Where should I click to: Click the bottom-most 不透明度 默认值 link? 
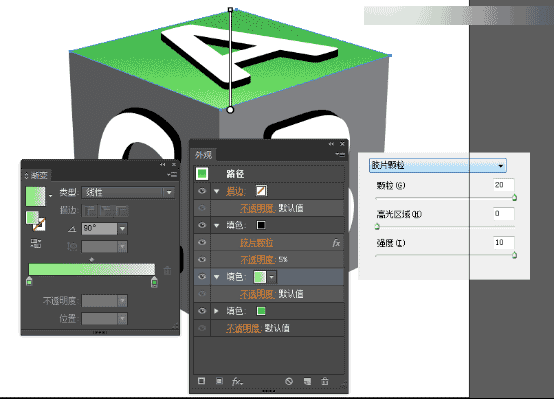[x=244, y=328]
